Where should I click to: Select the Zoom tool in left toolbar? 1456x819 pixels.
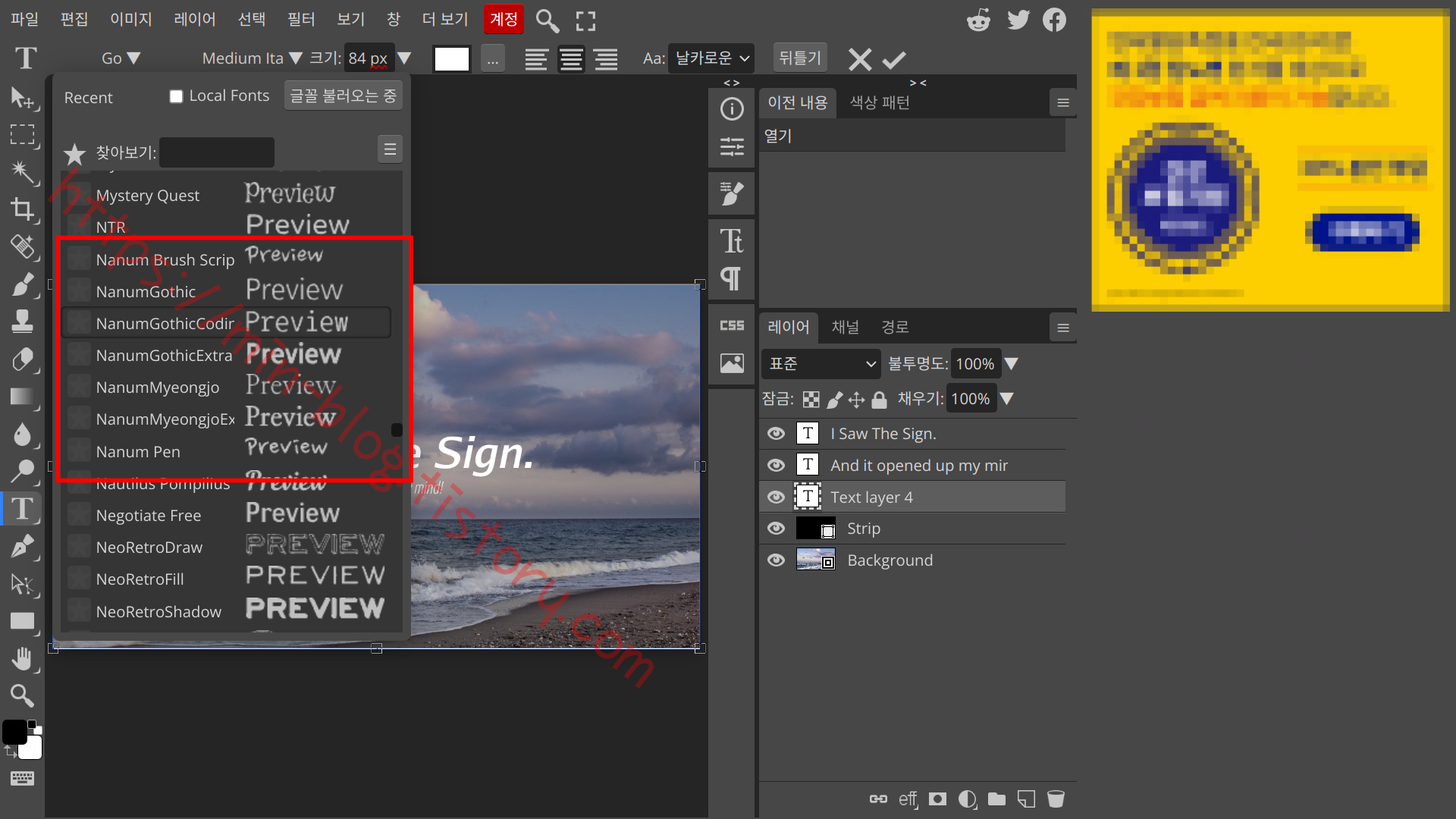click(22, 695)
